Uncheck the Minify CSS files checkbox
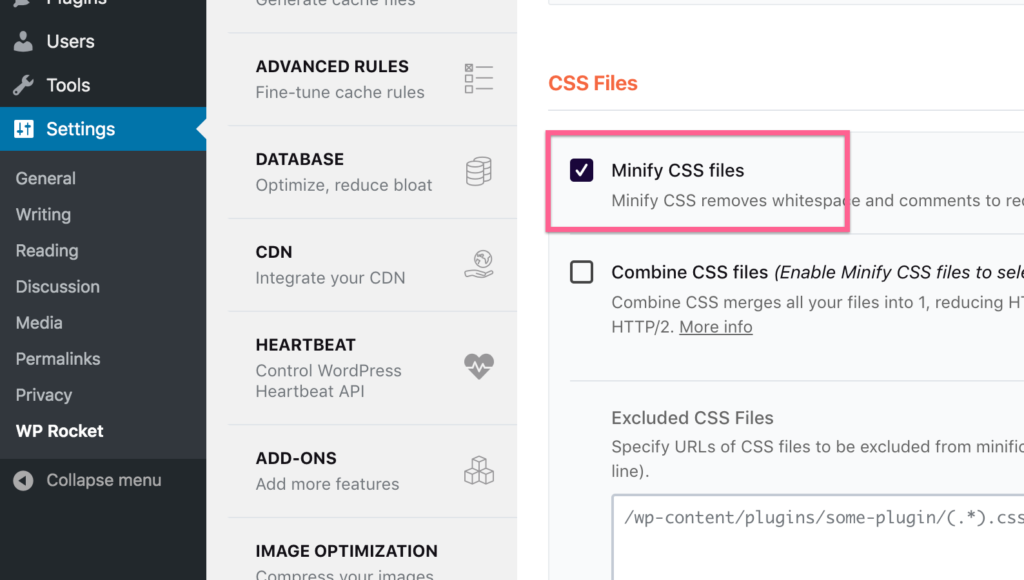This screenshot has height=580, width=1024. (x=581, y=170)
